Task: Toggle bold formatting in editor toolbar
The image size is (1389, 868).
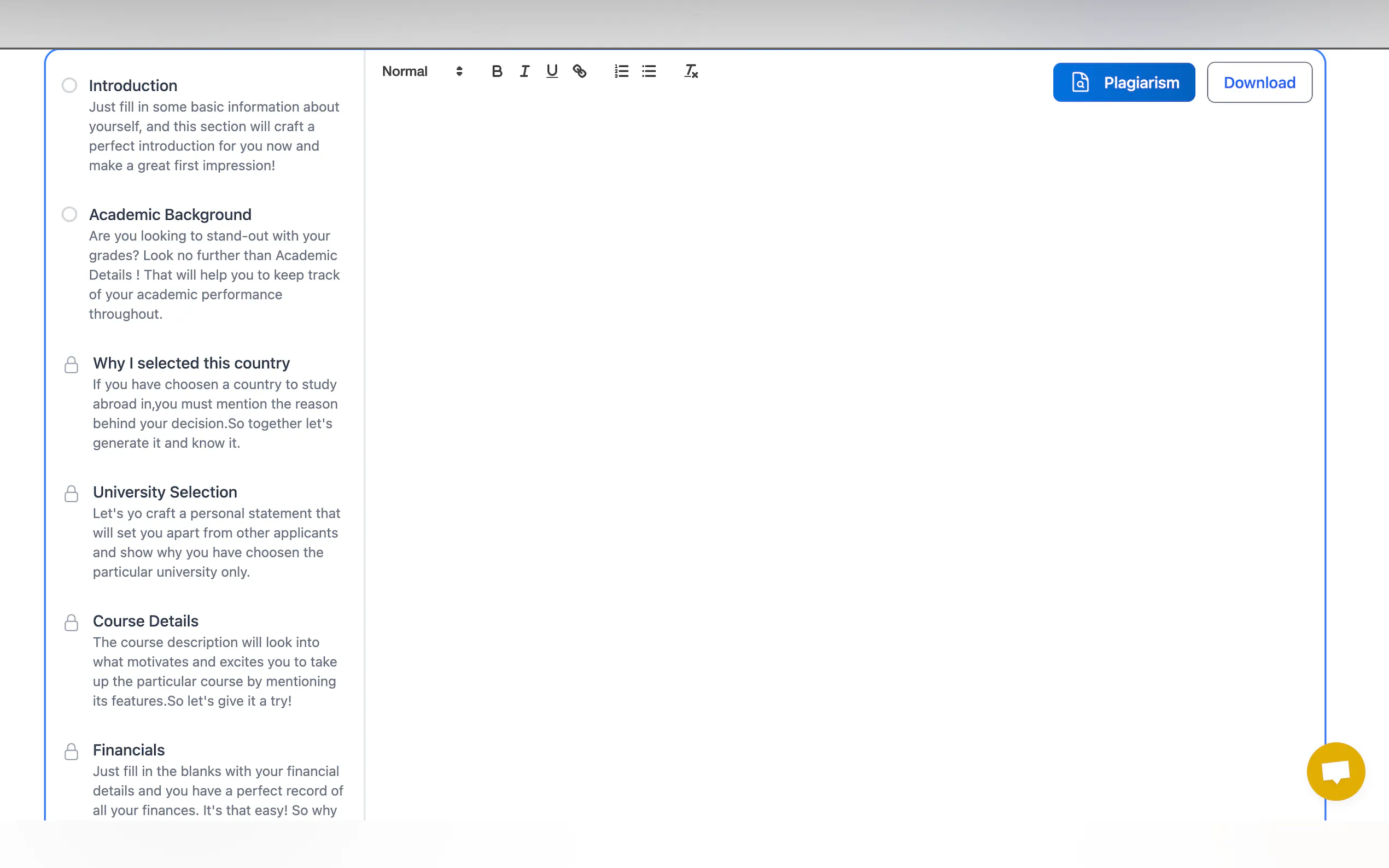Action: (497, 71)
